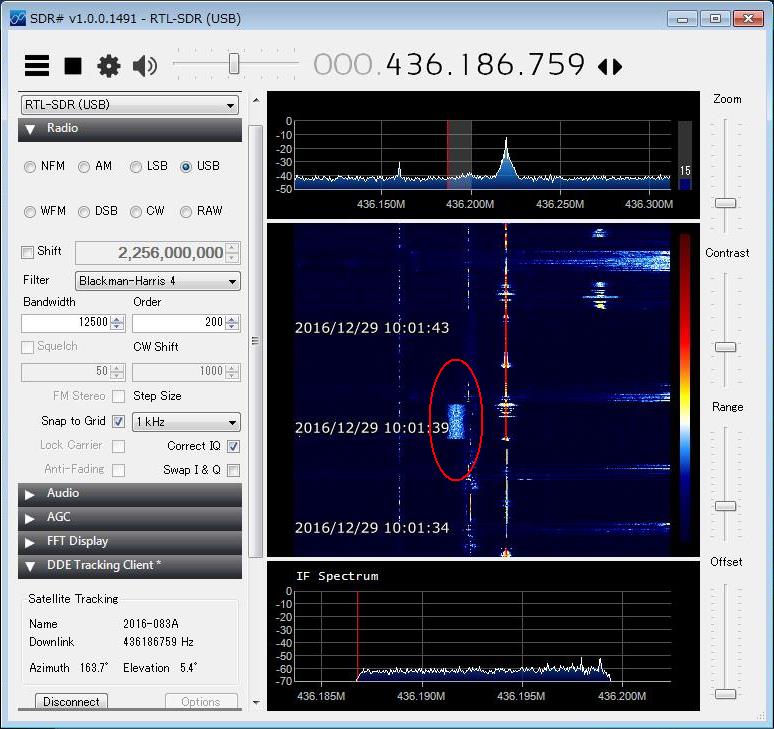Viewport: 774px width, 729px height.
Task: Click the side panel scroll down arrow
Action: coord(256,702)
